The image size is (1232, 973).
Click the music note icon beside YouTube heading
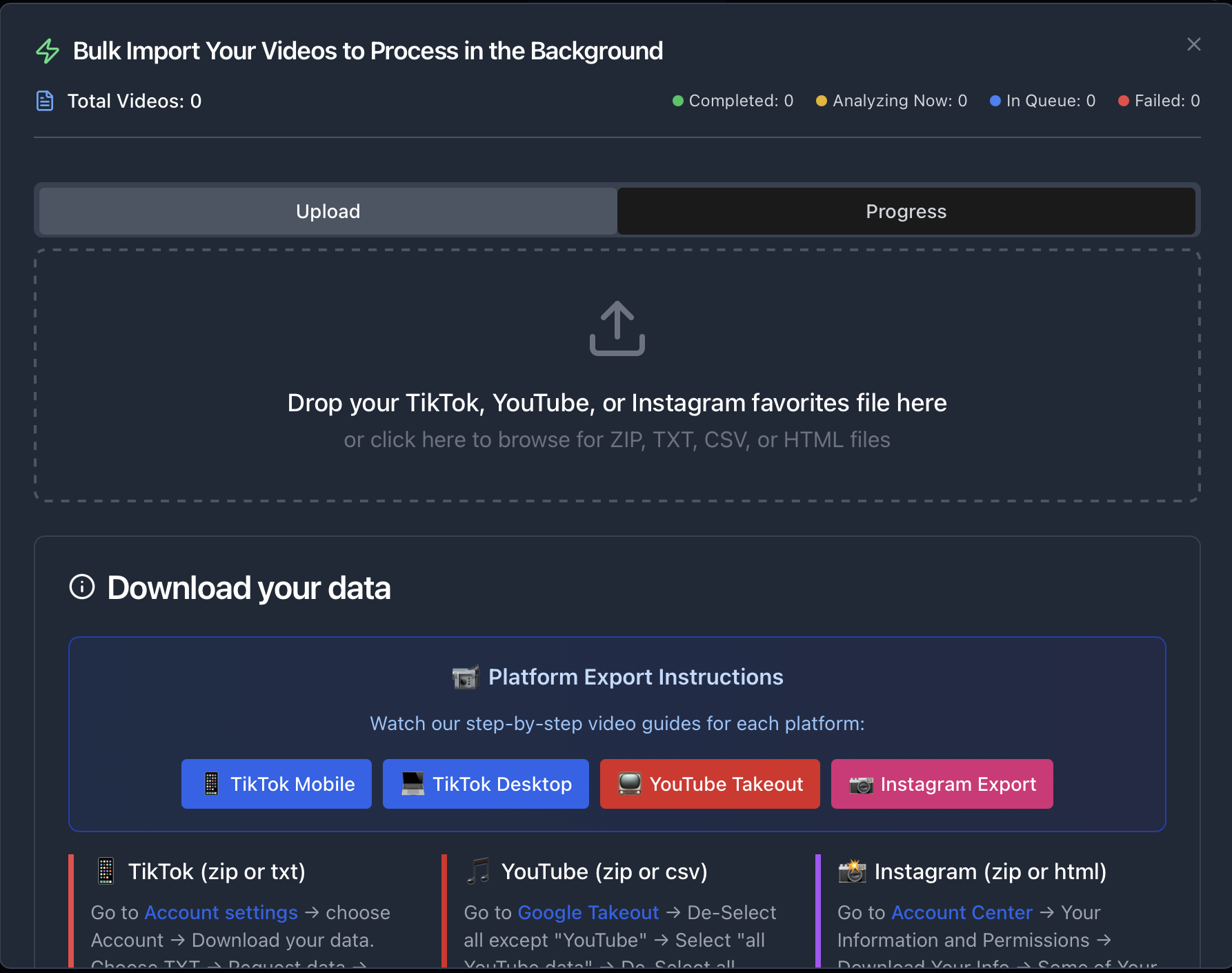478,871
